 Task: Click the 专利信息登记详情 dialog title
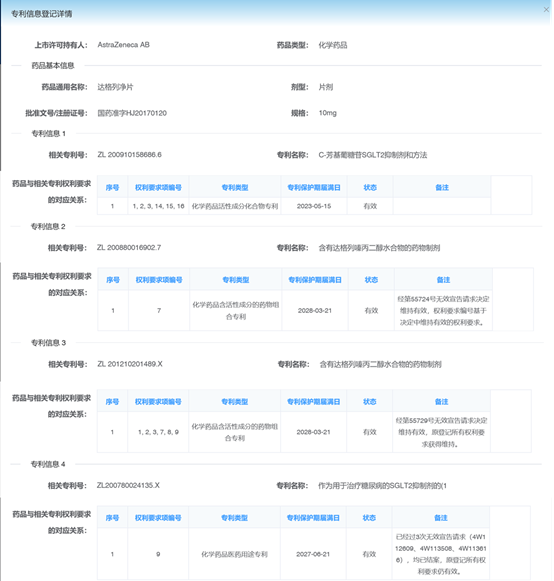coord(42,14)
